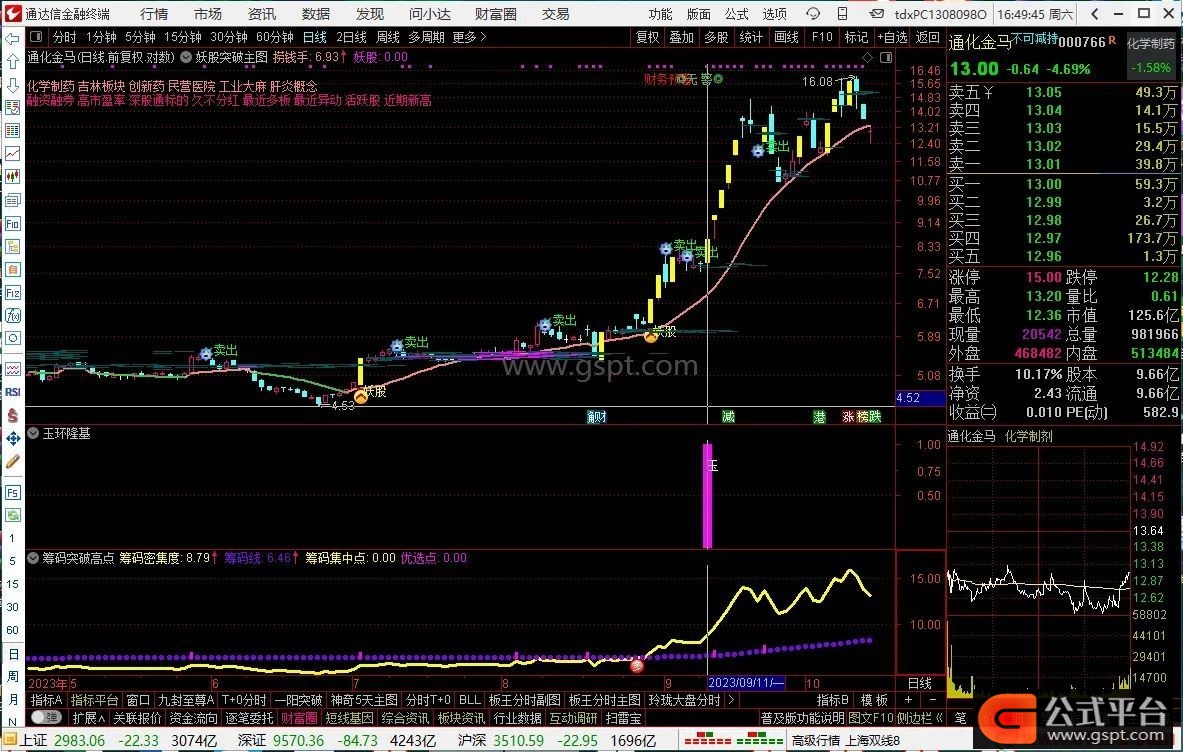Open the RSI indicator icon
This screenshot has height=752, width=1183.
(13, 392)
